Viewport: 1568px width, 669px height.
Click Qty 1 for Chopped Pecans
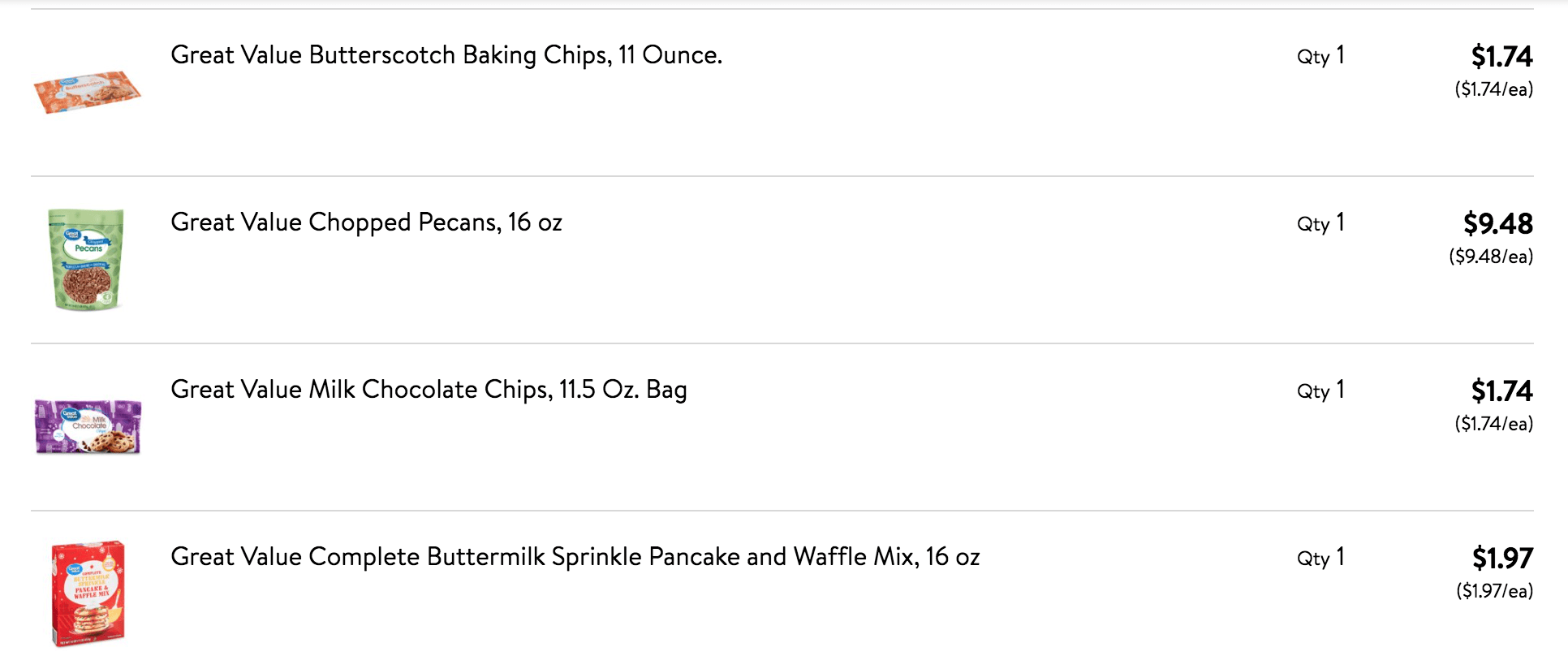1320,223
